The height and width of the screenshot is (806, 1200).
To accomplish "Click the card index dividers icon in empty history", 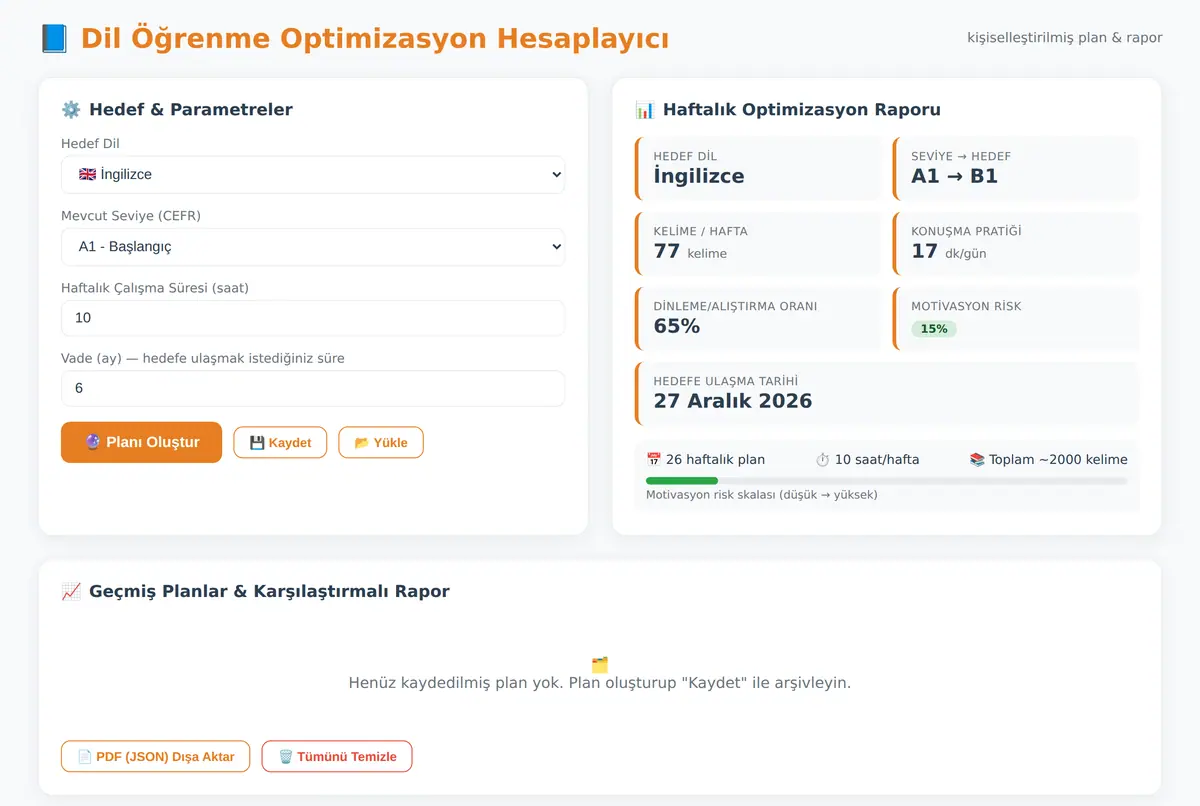I will coord(600,665).
